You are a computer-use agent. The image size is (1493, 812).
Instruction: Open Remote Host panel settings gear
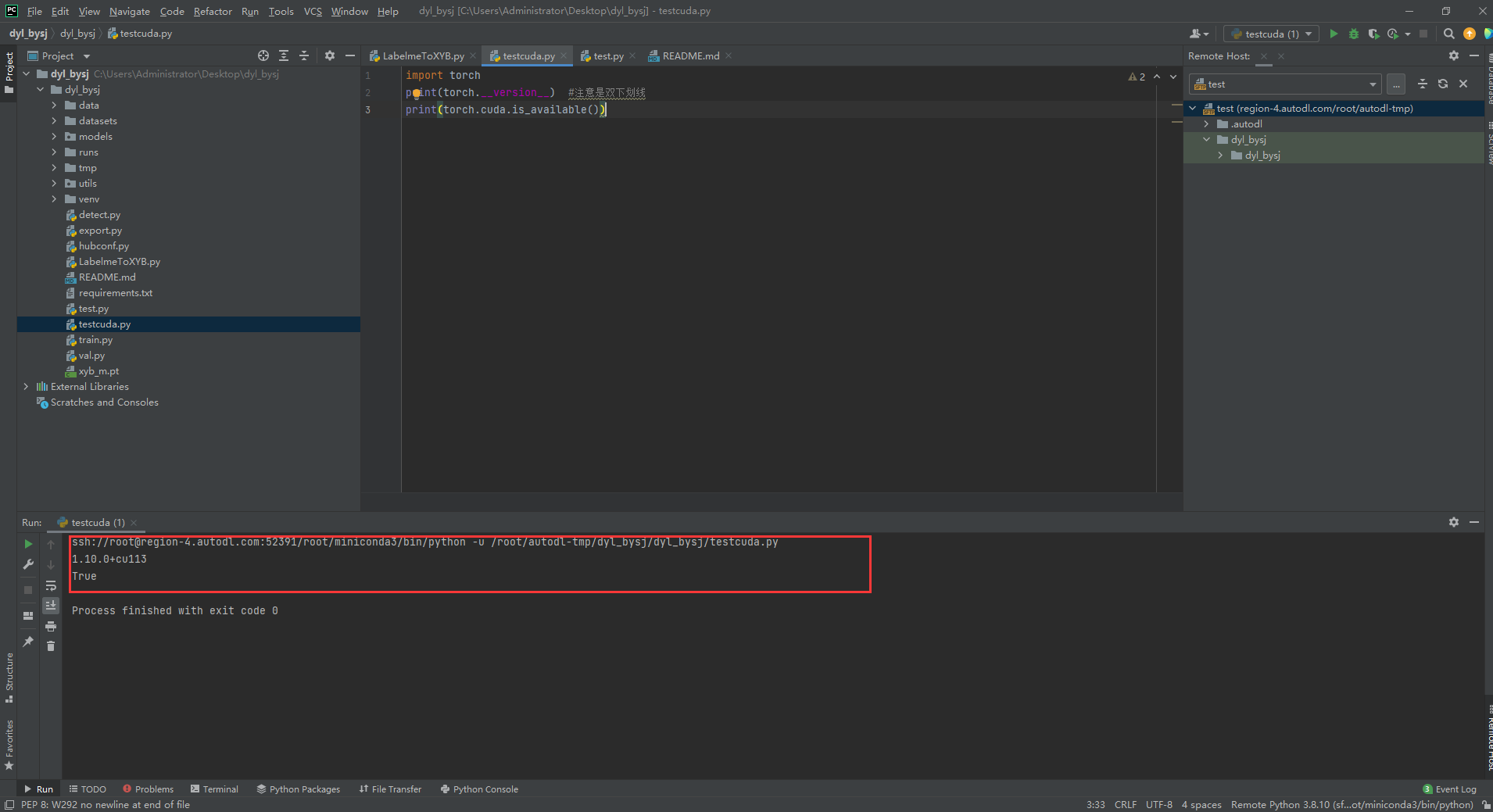tap(1453, 55)
